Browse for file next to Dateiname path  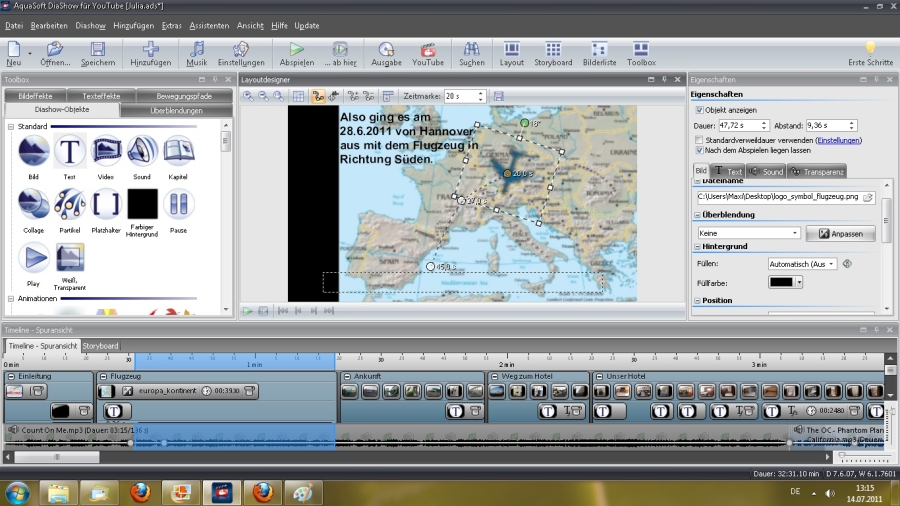pos(868,198)
